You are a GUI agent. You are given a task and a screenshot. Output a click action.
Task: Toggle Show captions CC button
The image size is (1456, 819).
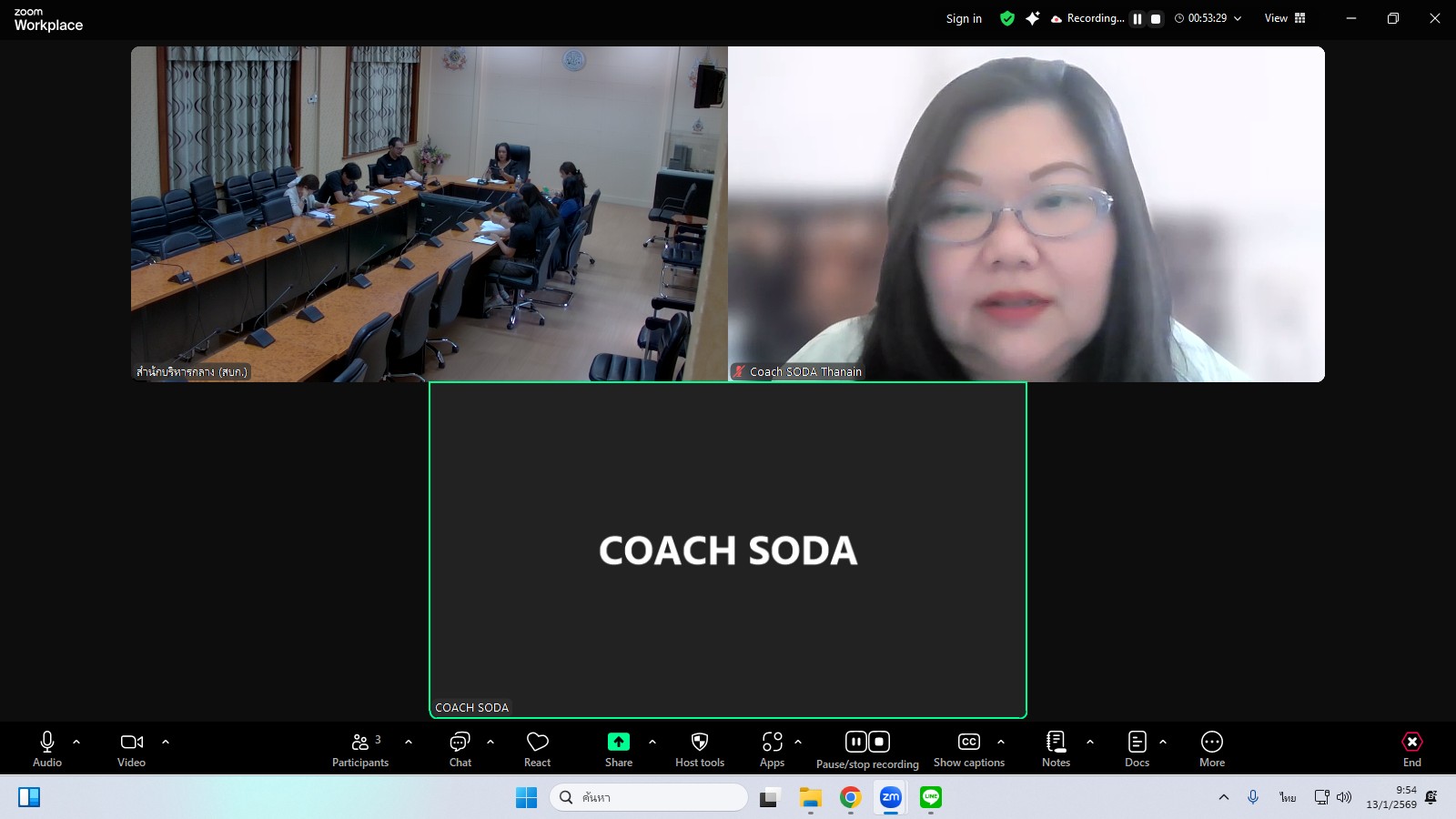coord(969,749)
